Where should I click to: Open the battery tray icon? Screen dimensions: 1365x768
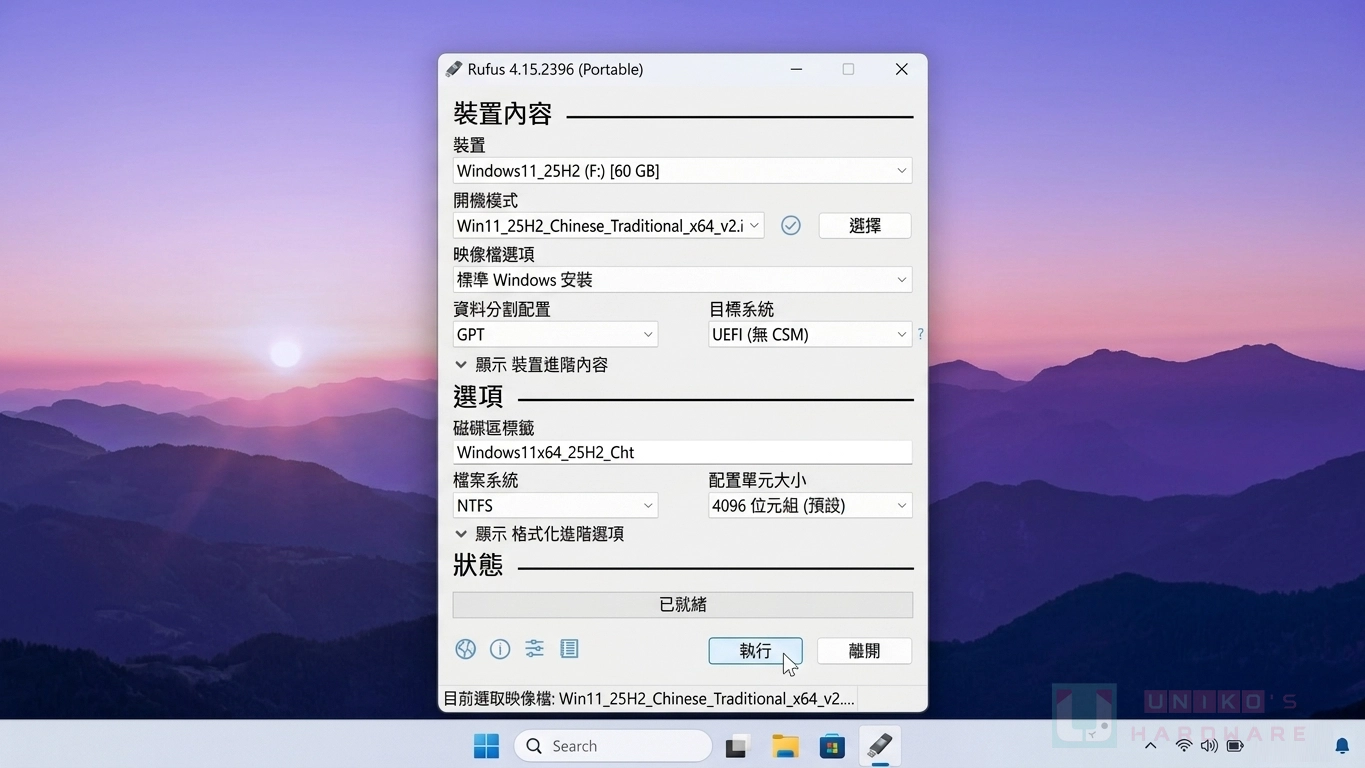(x=1235, y=746)
